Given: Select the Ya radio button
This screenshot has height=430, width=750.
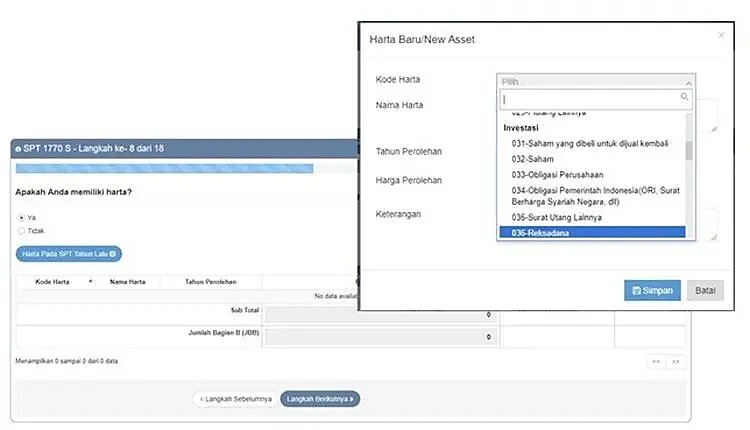Looking at the screenshot, I should [21, 218].
